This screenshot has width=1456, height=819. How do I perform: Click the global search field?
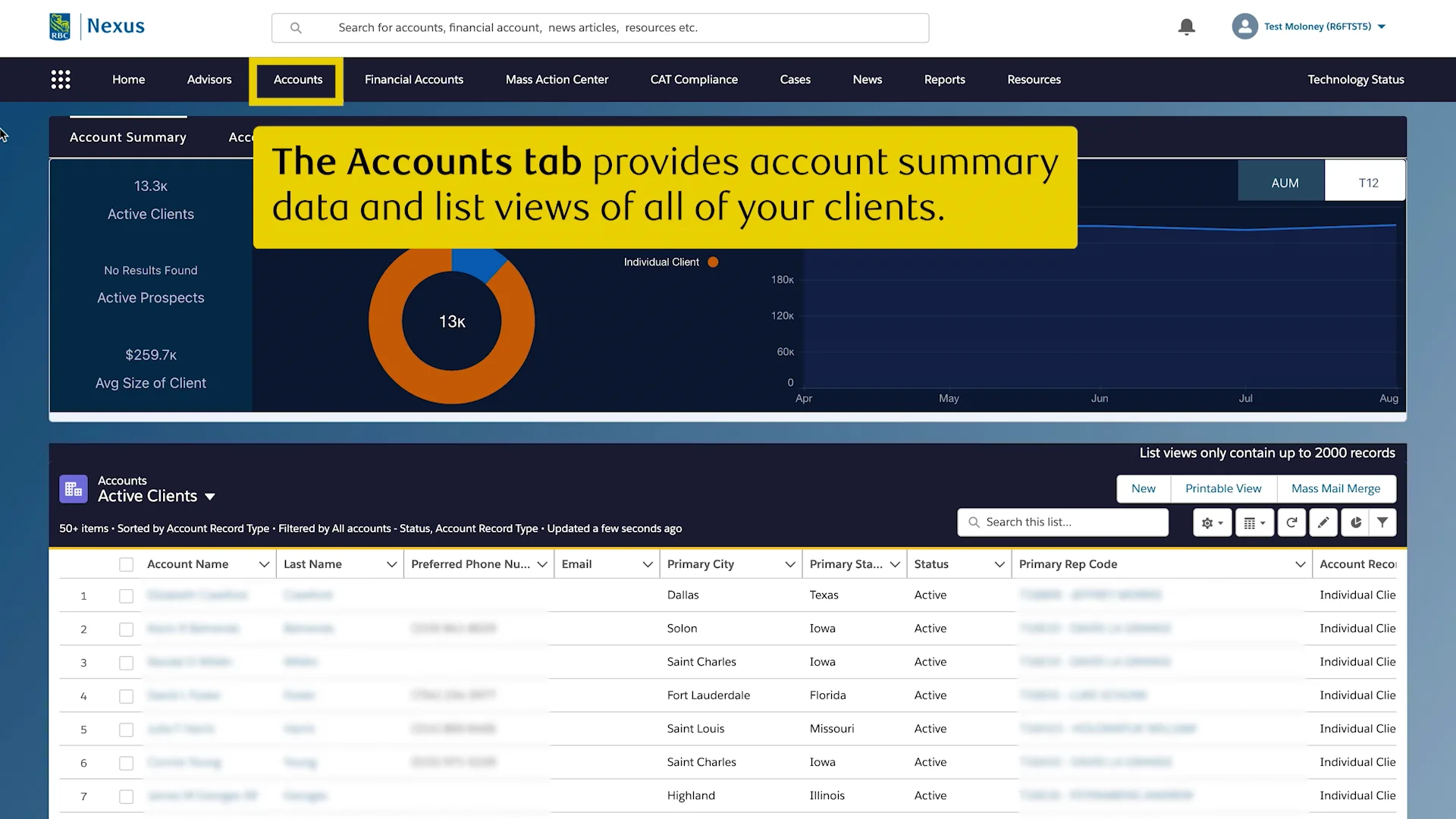600,28
